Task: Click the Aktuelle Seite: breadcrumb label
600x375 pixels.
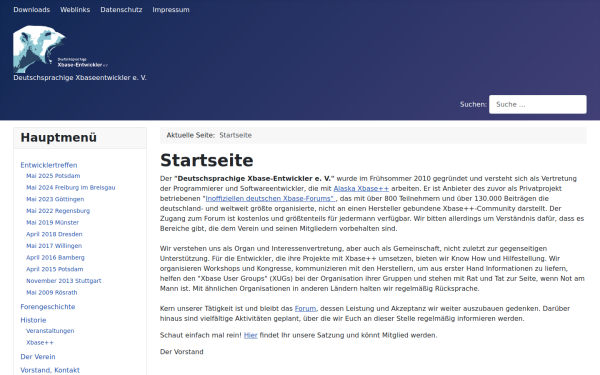Action: click(x=191, y=135)
